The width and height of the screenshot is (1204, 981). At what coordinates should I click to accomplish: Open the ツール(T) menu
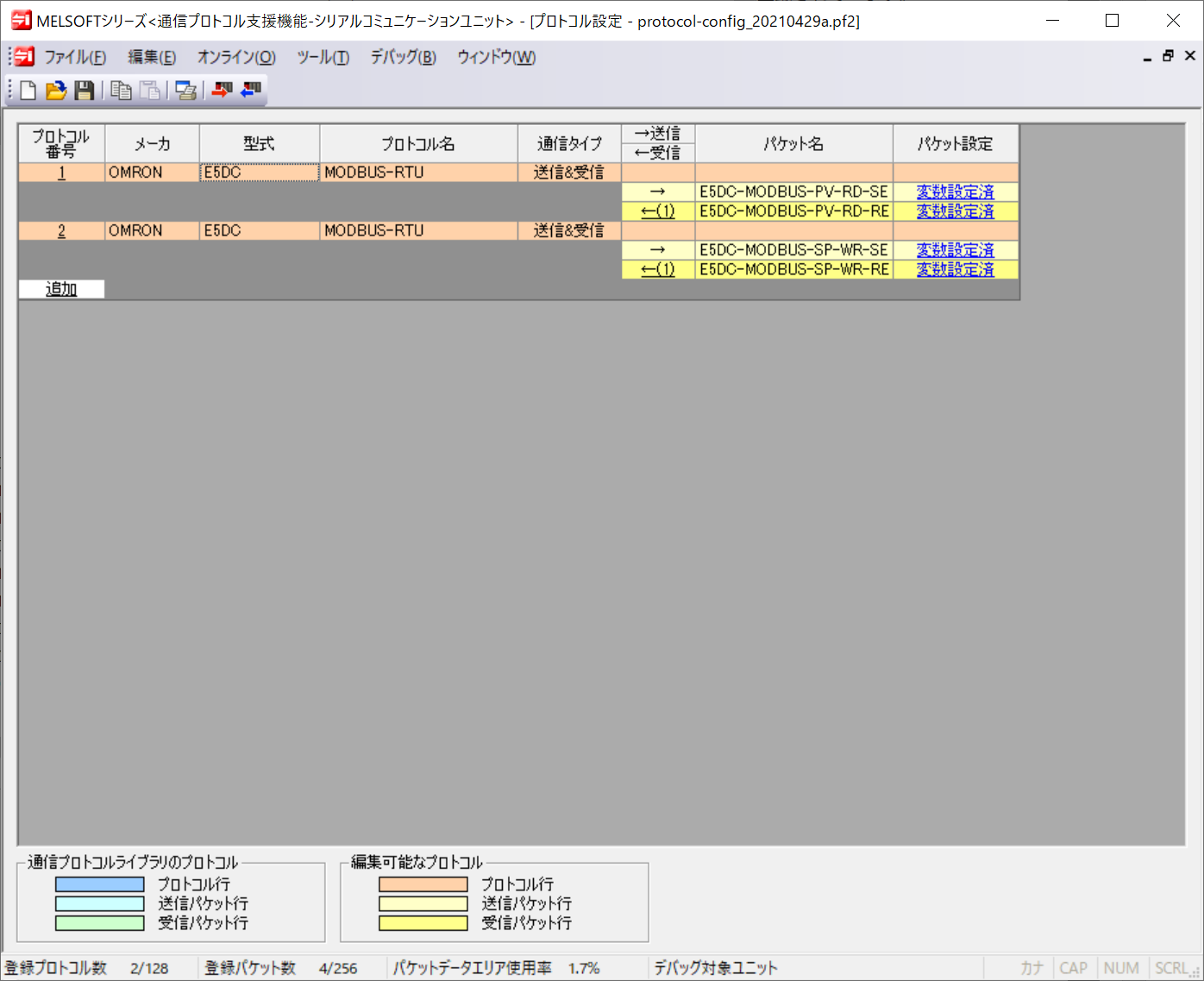[323, 58]
